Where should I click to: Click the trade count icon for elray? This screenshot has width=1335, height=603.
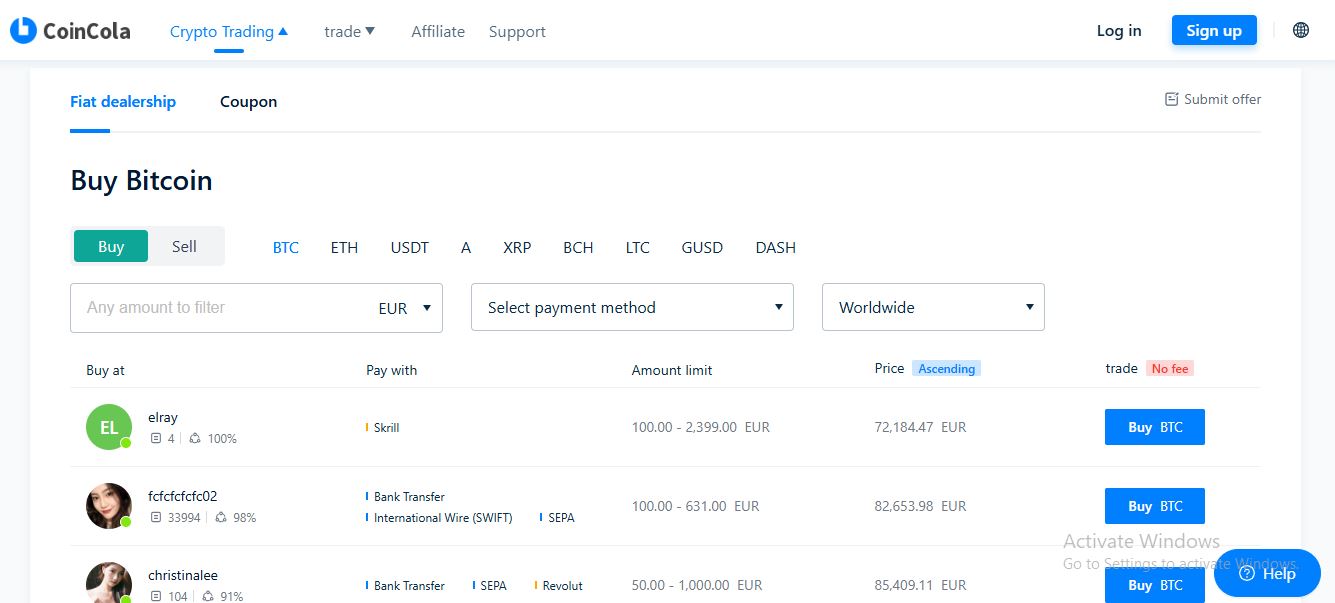[x=156, y=438]
